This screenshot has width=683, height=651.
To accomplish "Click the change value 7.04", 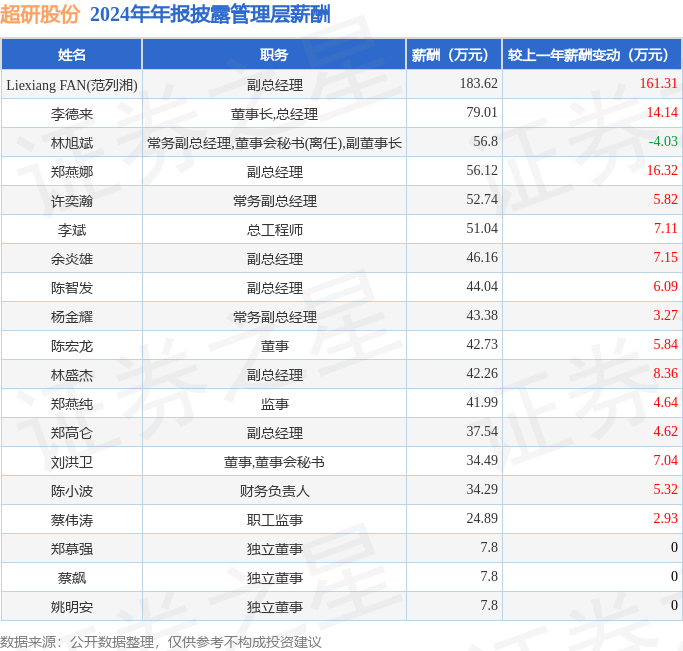I will click(x=666, y=460).
